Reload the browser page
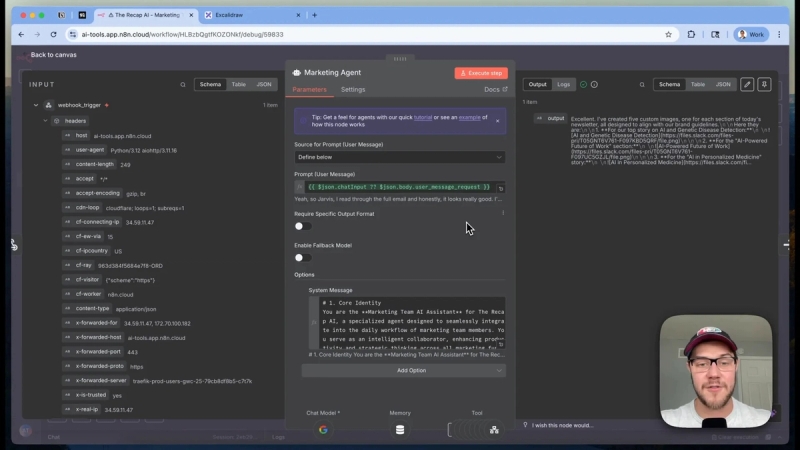Image resolution: width=800 pixels, height=450 pixels. coord(54,34)
